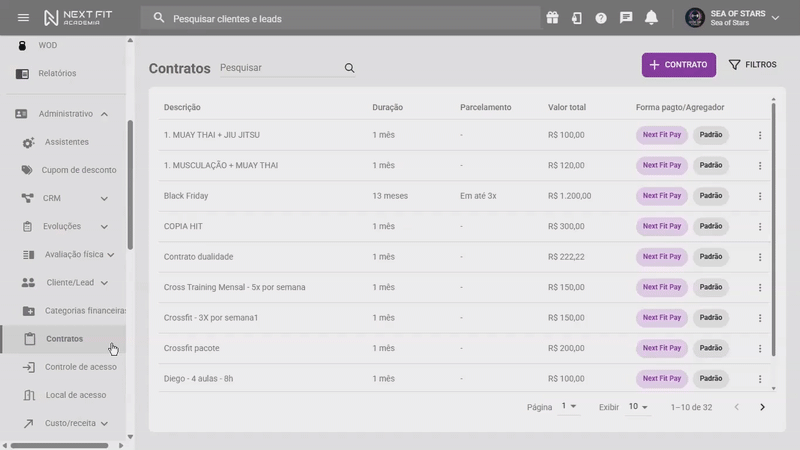Open the Exibir rows-per-page dropdown
Image resolution: width=800 pixels, height=450 pixels.
point(638,407)
